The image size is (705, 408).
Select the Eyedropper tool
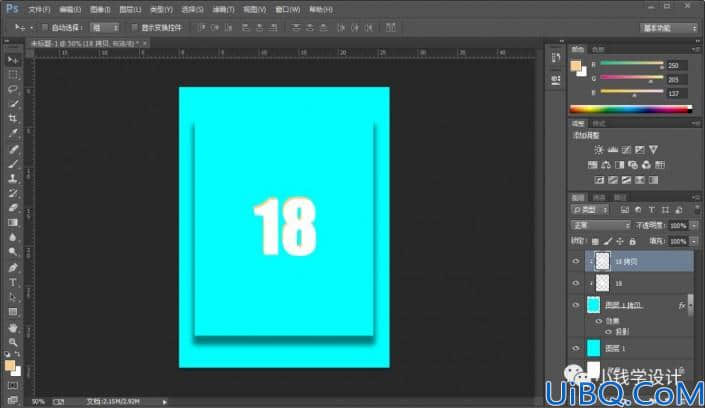pyautogui.click(x=13, y=134)
